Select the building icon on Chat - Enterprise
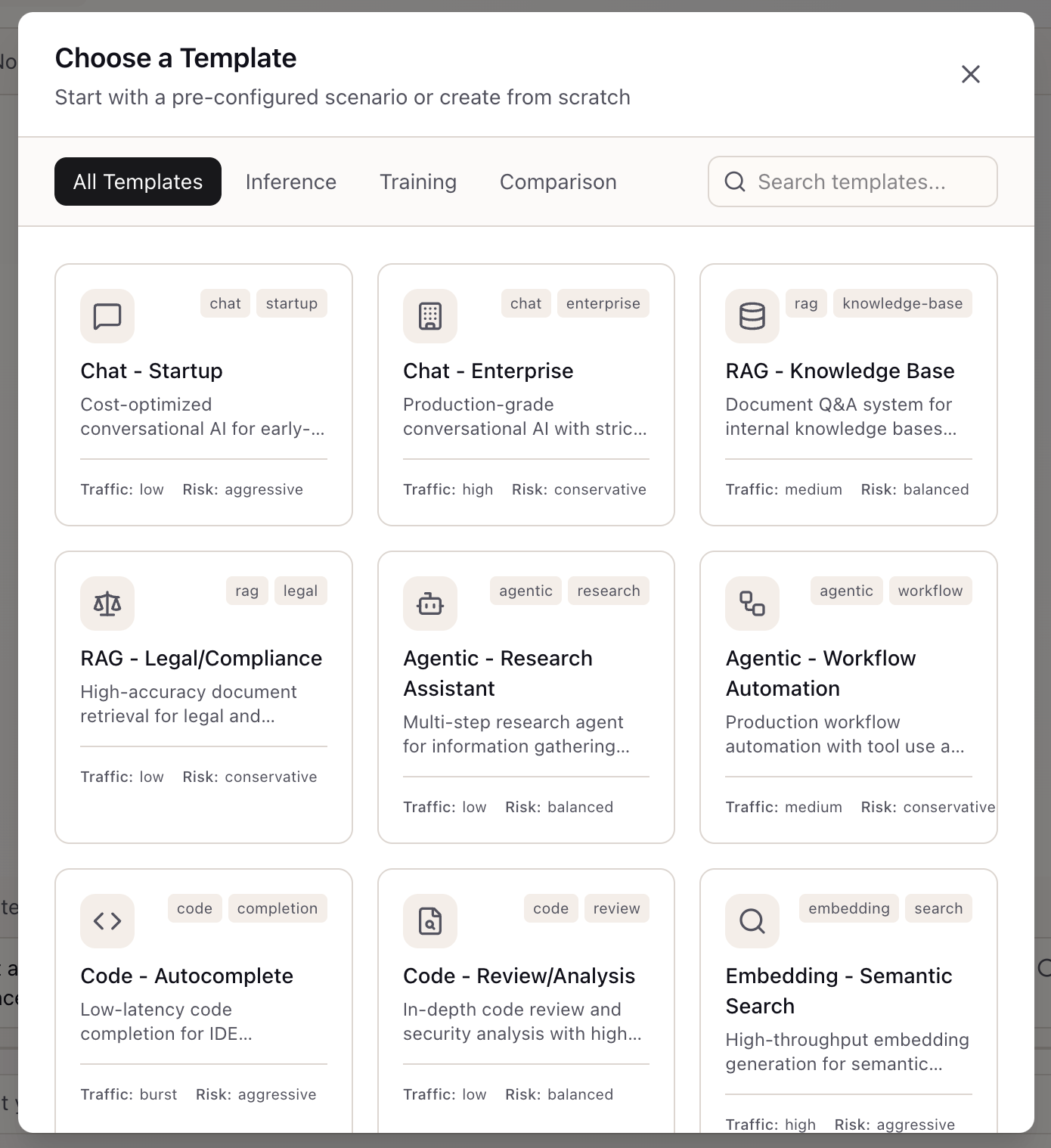This screenshot has width=1051, height=1148. (x=429, y=316)
